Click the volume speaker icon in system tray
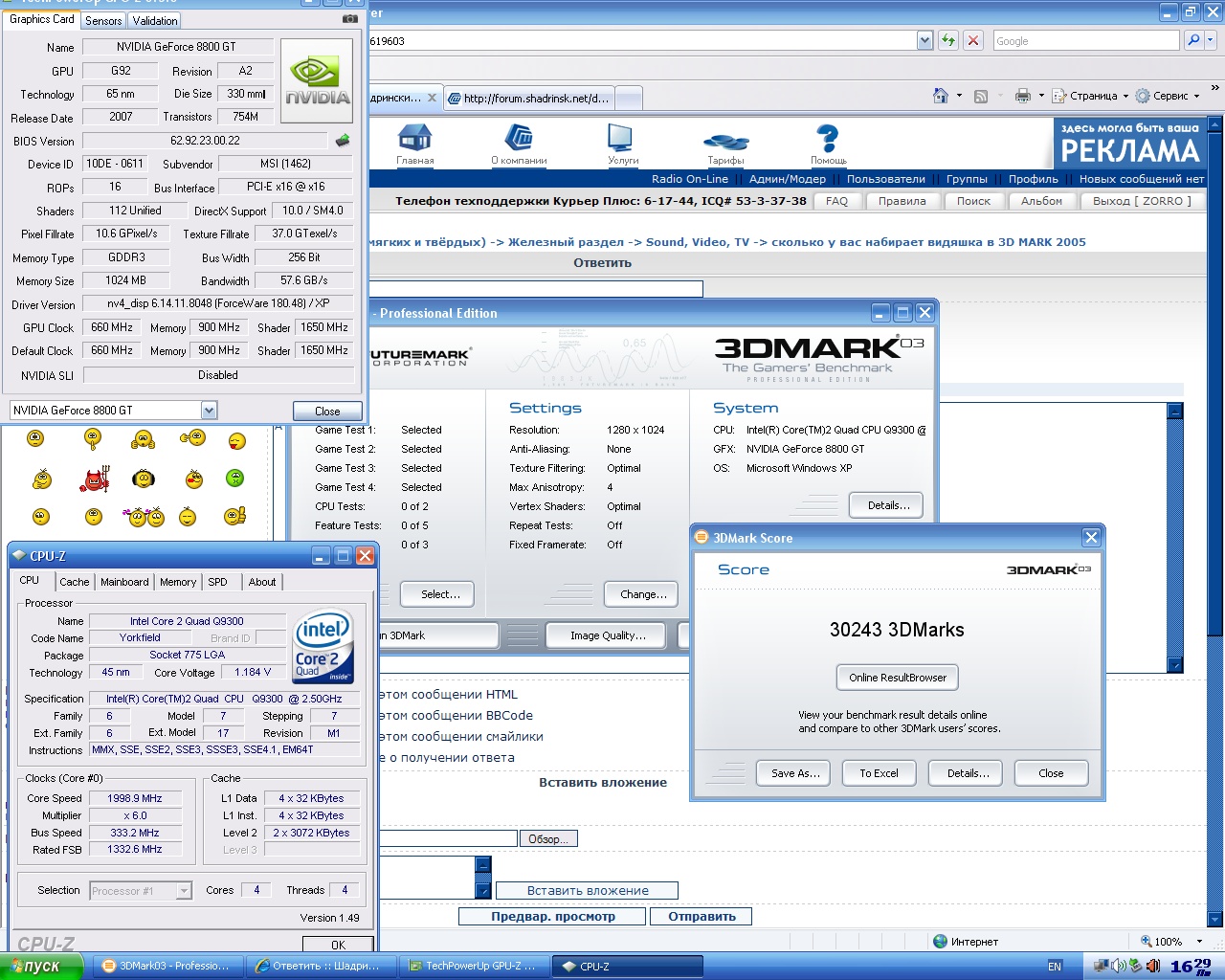This screenshot has width=1225, height=980. (1118, 966)
